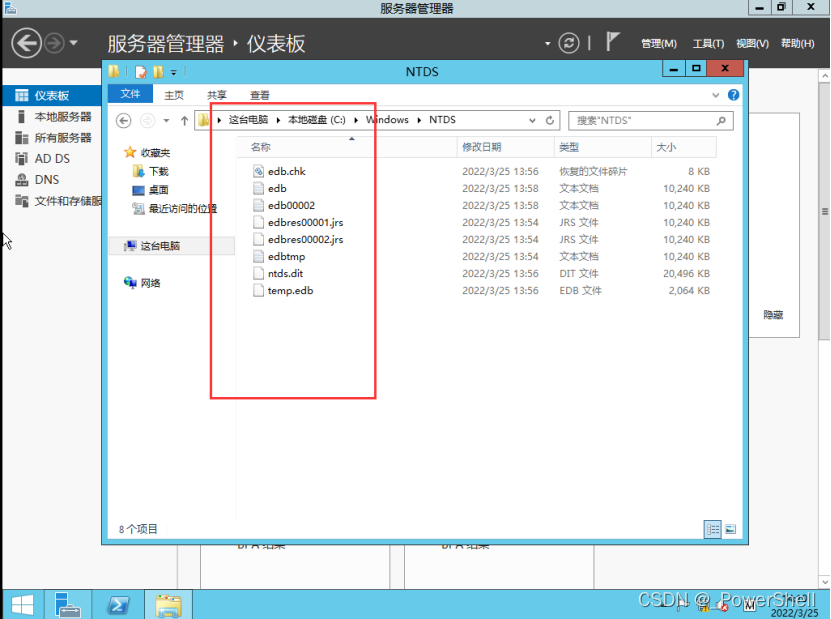This screenshot has width=831, height=619.
Task: Click the 隐藏 link in Server Manager dashboard
Action: point(773,315)
